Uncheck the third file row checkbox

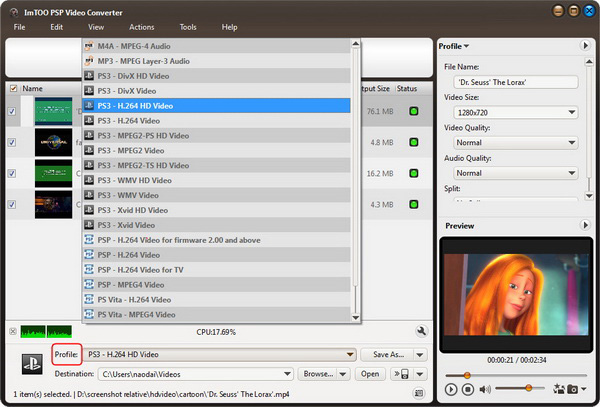click(12, 173)
